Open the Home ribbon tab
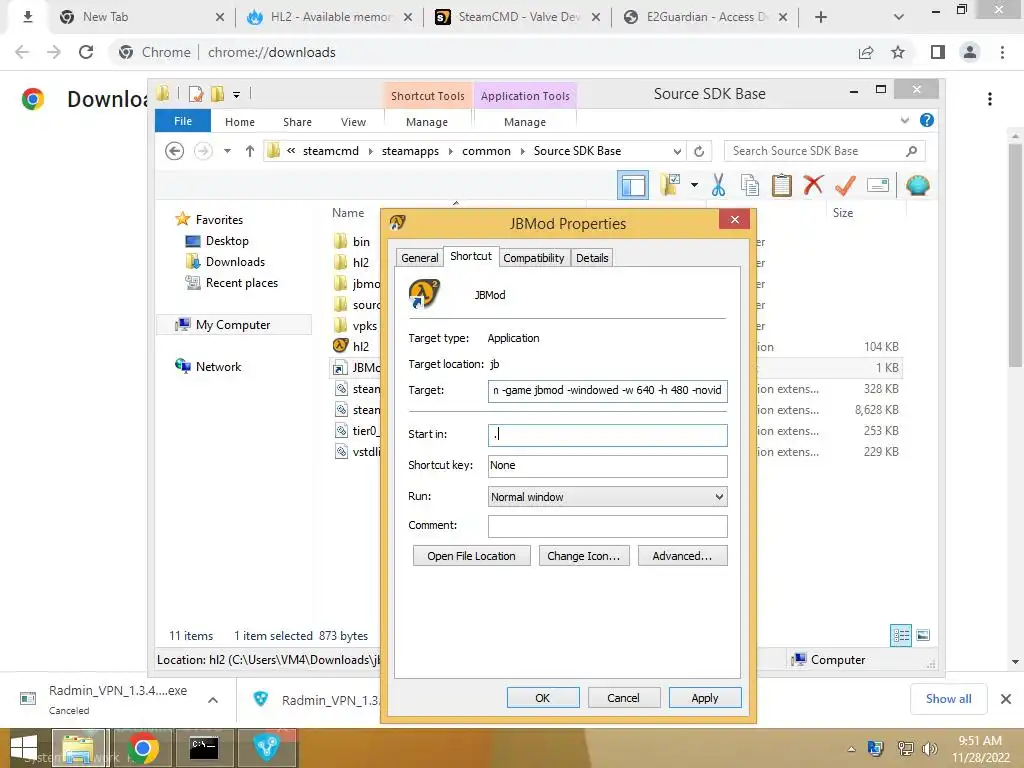The height and width of the screenshot is (768, 1024). pos(240,122)
